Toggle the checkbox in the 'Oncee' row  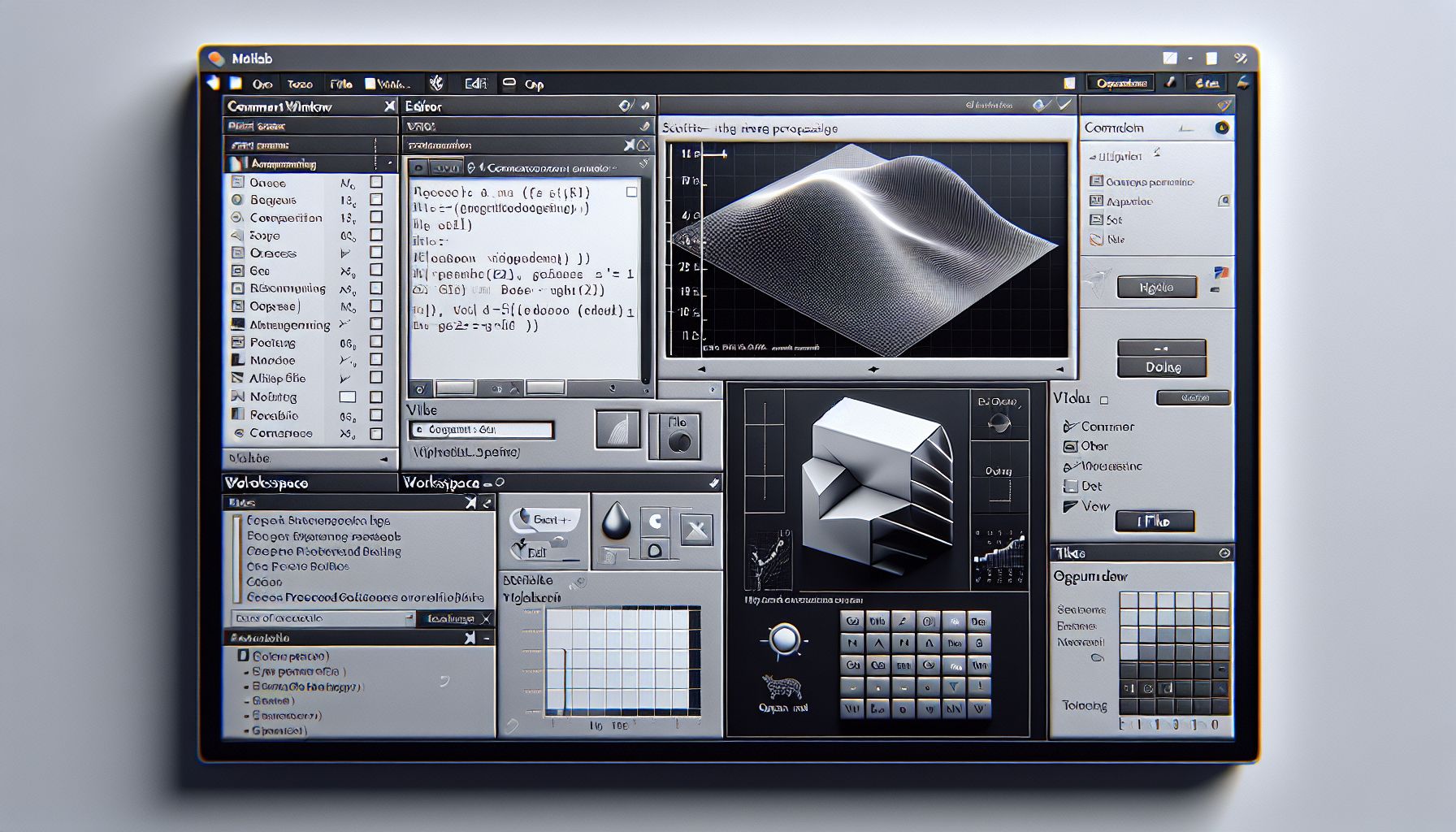[x=376, y=182]
